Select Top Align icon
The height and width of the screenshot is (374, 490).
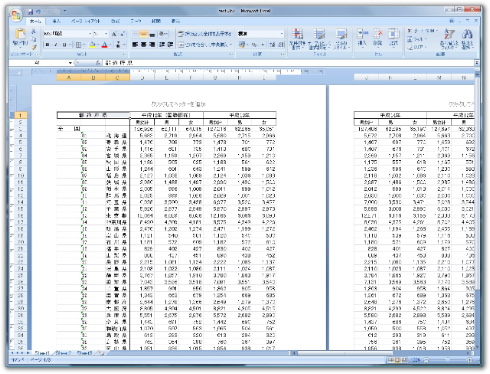tap(135, 34)
